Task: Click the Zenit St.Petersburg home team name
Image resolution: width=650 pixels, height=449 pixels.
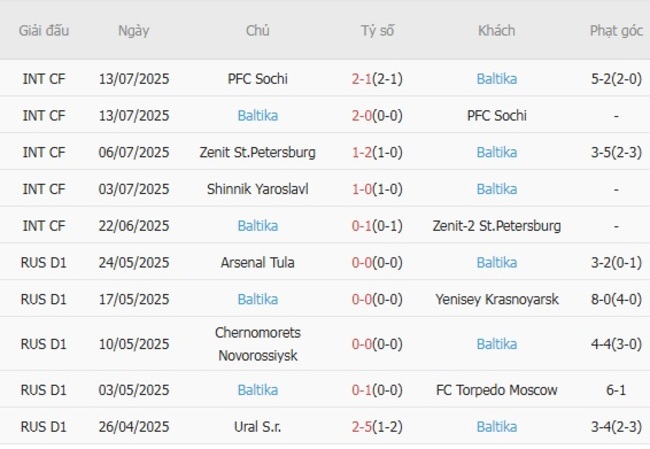Action: (x=257, y=152)
